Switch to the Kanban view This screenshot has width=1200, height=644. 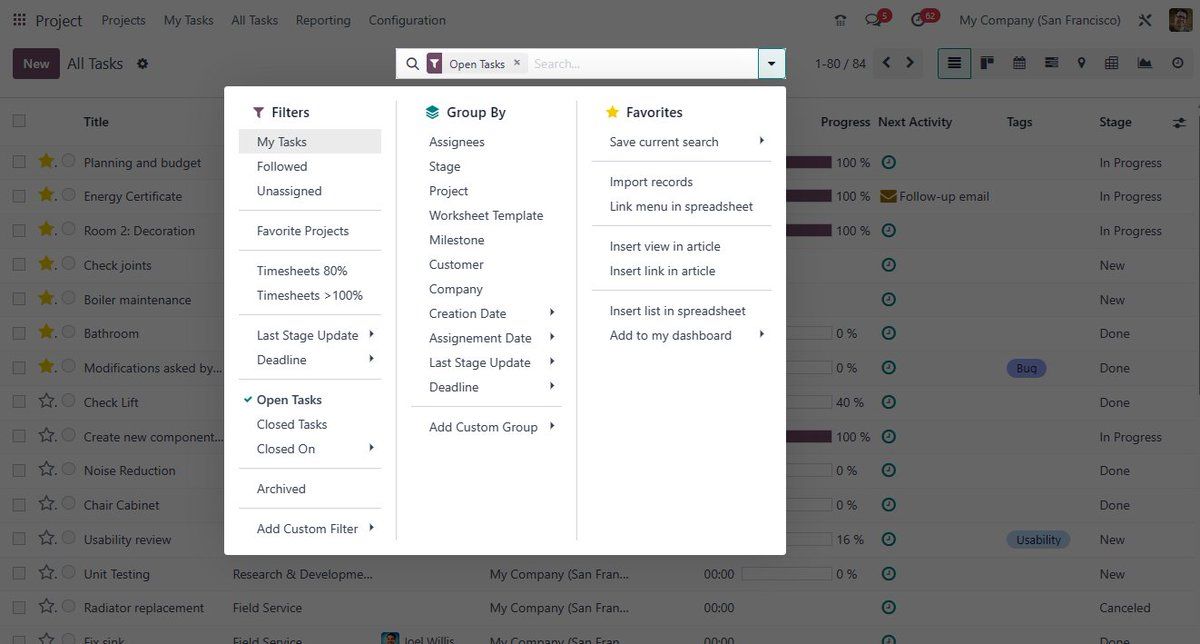coord(987,63)
